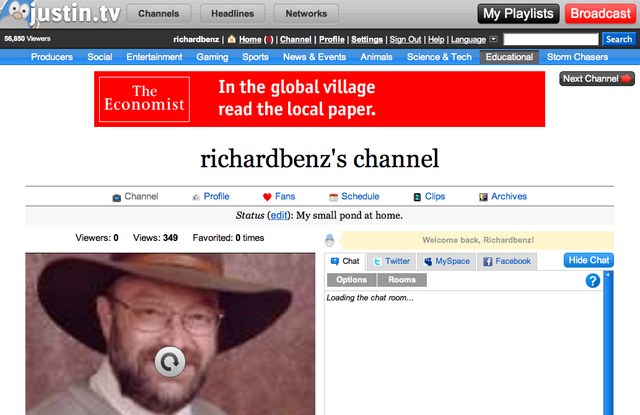Click the red heart Fans icon
Viewport: 640px width, 415px height.
(x=267, y=197)
